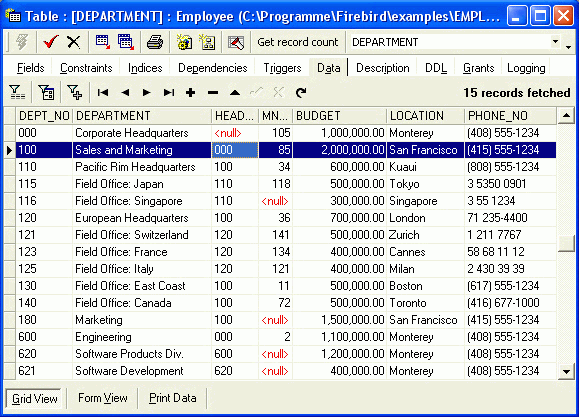Move to next record arrow

[x=147, y=92]
